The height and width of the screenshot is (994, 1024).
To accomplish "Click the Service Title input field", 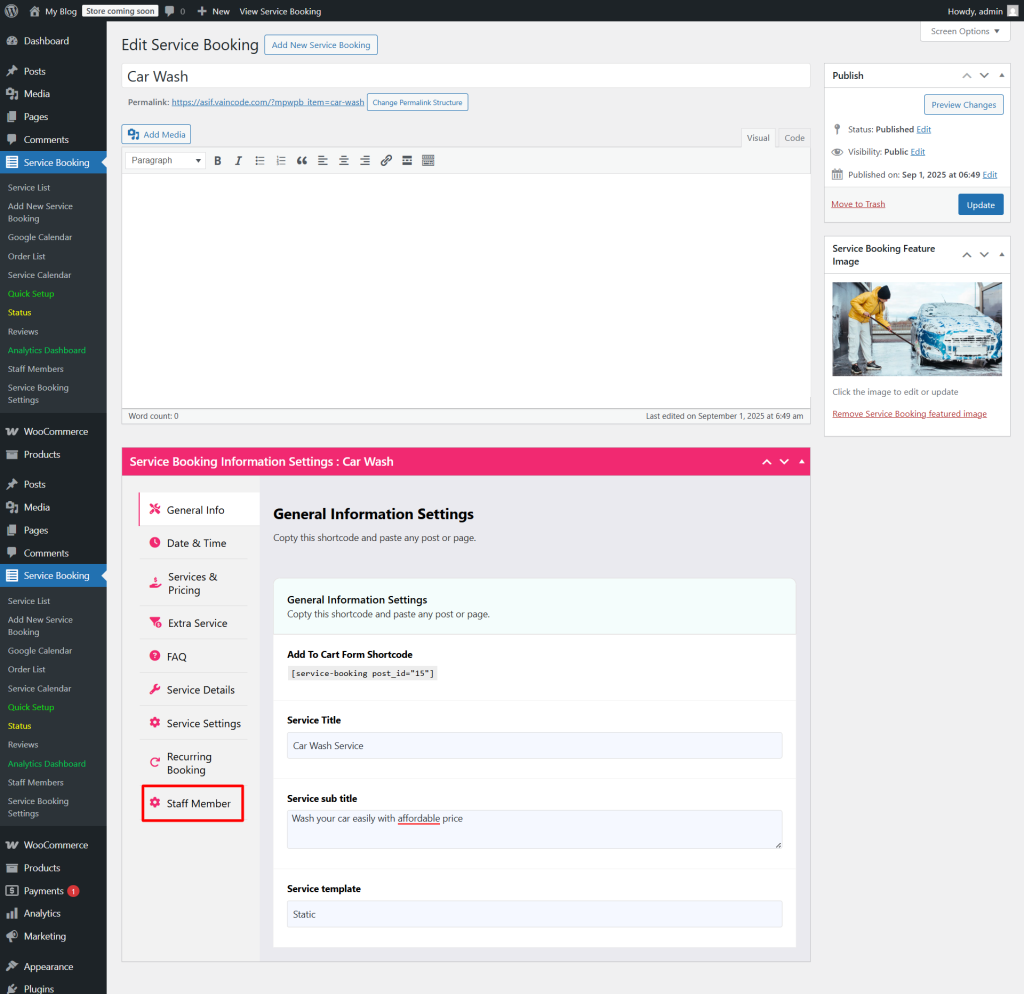I will click(x=534, y=746).
